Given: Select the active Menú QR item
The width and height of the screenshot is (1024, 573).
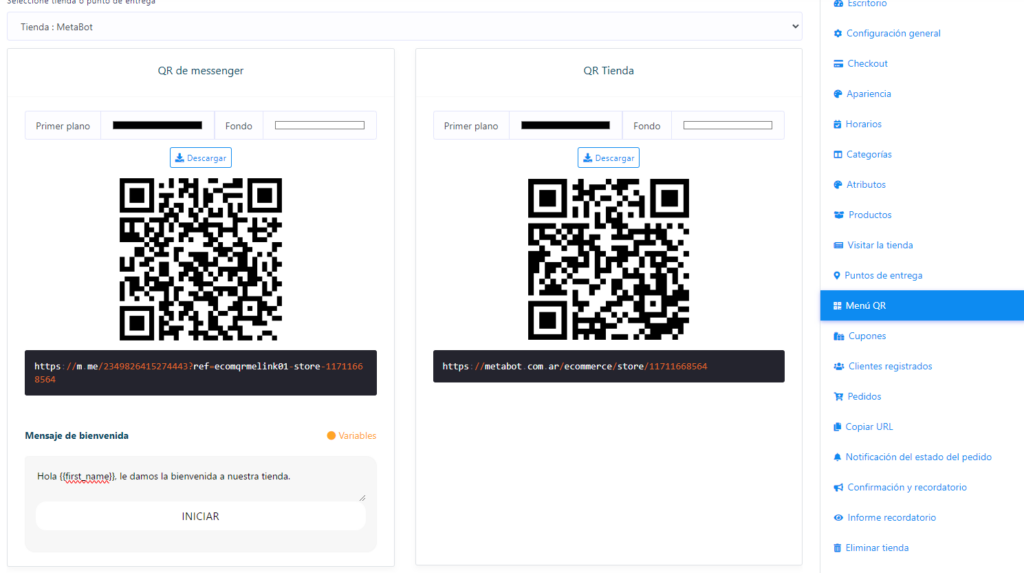Looking at the screenshot, I should 921,306.
